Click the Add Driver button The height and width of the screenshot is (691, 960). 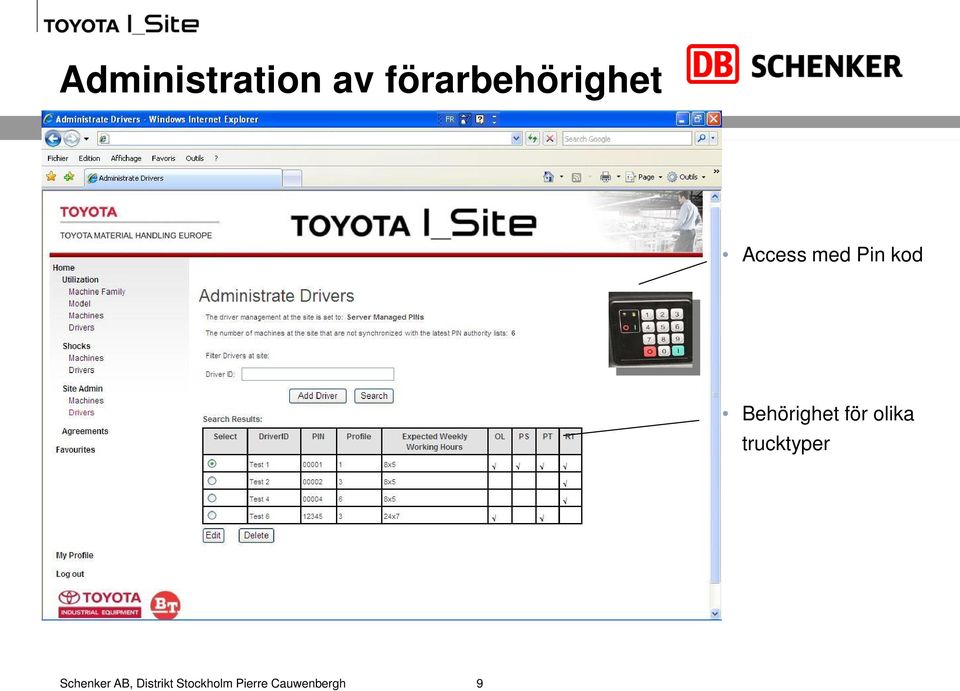[318, 396]
